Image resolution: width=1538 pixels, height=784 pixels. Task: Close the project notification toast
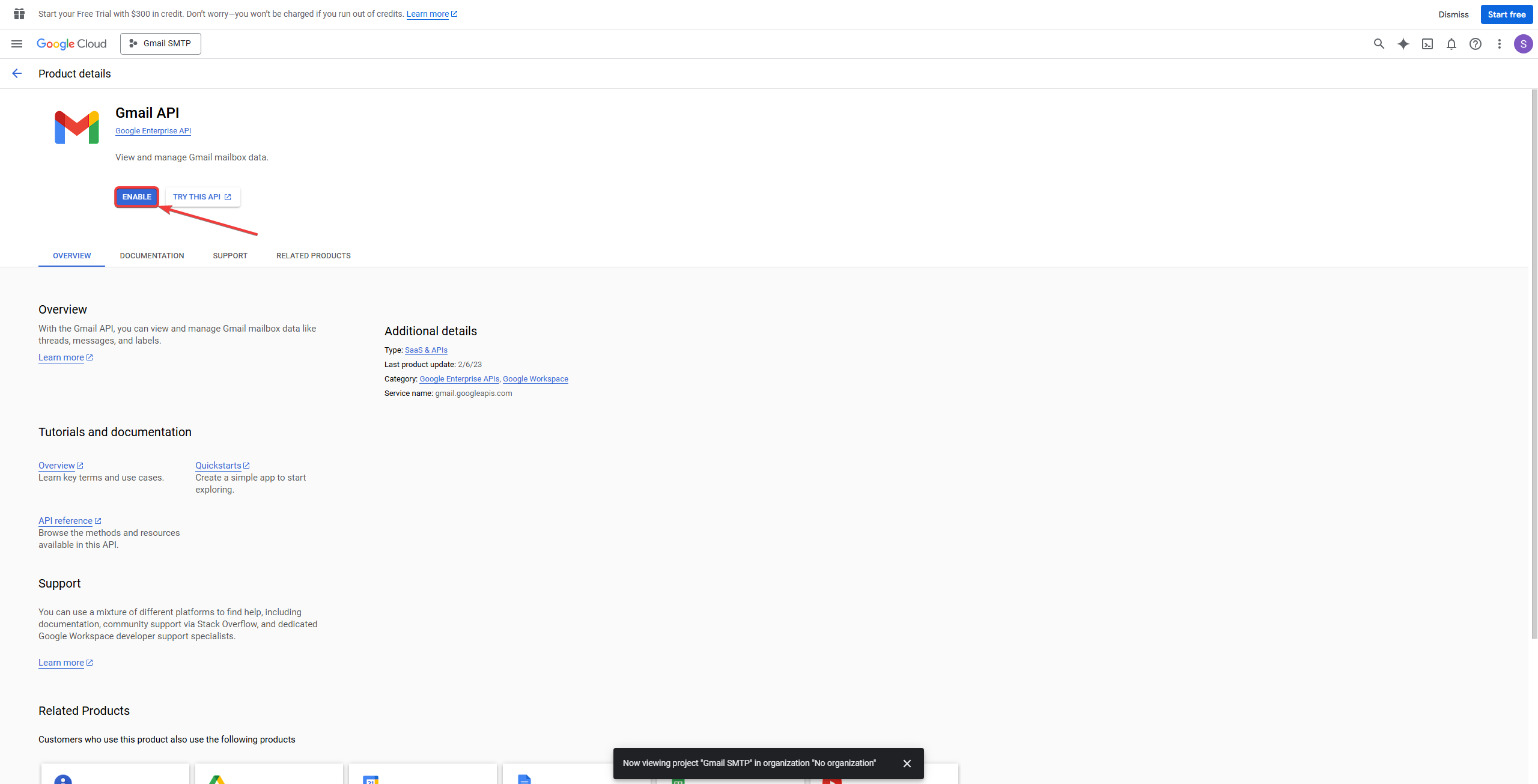907,764
